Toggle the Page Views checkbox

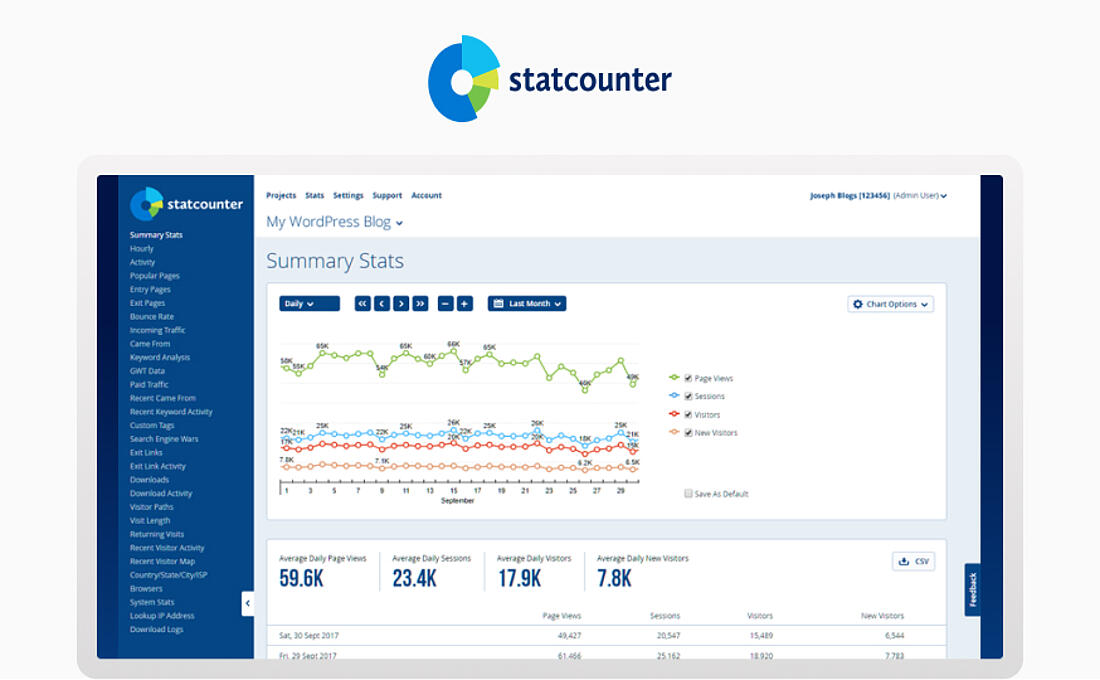pyautogui.click(x=688, y=378)
